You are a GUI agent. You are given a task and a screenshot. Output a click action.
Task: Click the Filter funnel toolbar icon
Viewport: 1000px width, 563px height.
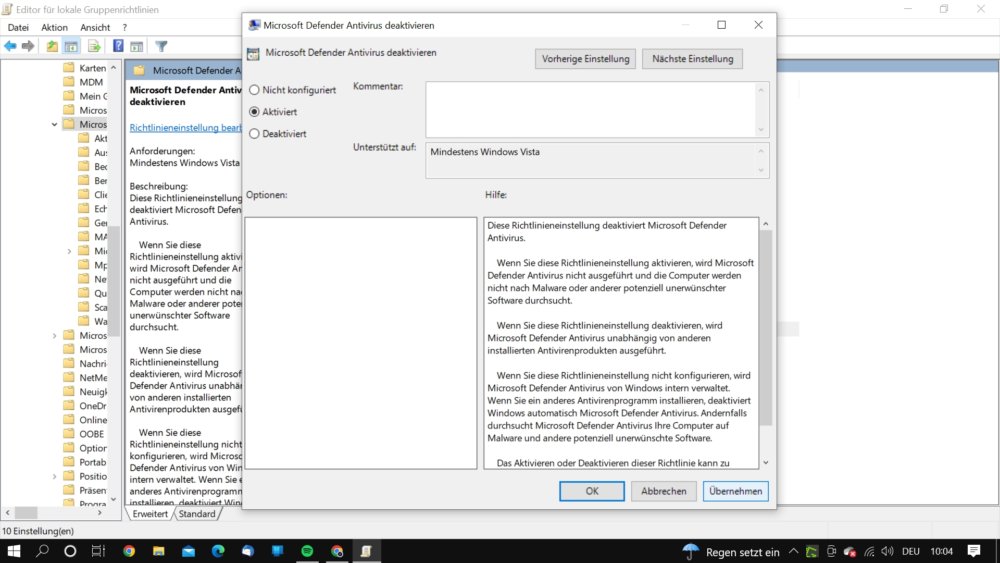[x=161, y=46]
